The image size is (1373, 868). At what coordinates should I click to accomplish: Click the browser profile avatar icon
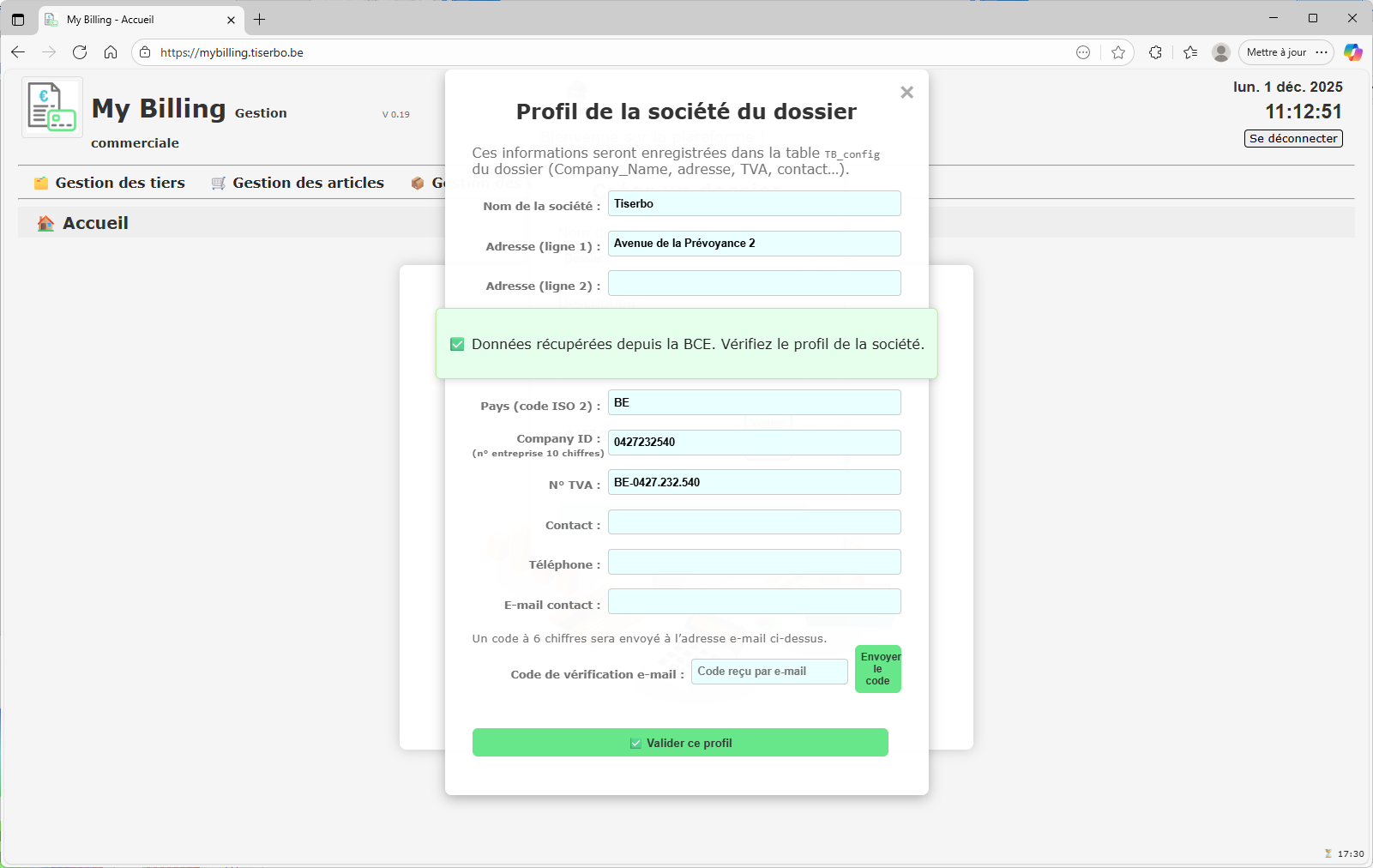pos(1219,52)
